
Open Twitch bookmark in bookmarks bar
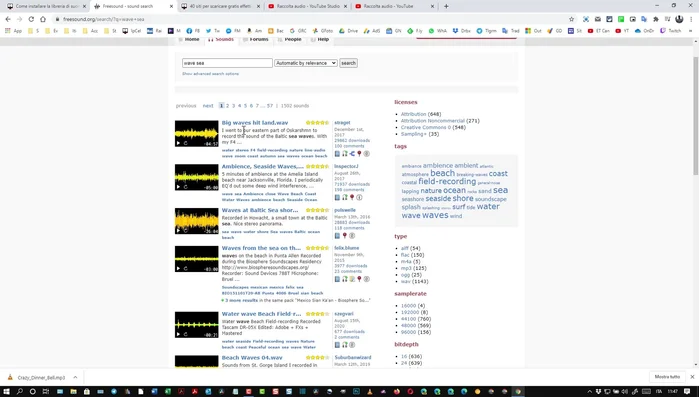670,31
